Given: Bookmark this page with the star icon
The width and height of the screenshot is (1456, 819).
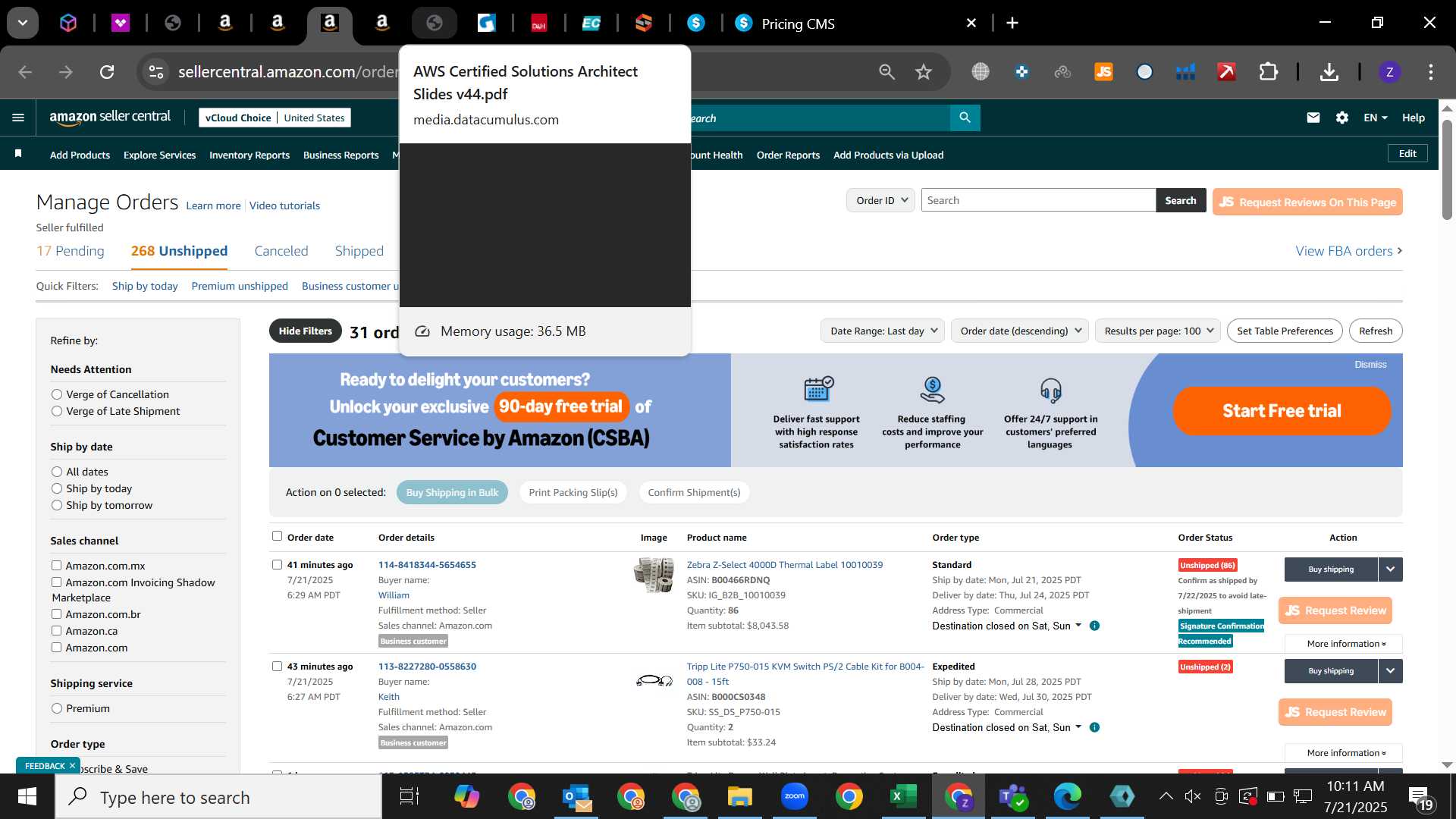Looking at the screenshot, I should (923, 72).
